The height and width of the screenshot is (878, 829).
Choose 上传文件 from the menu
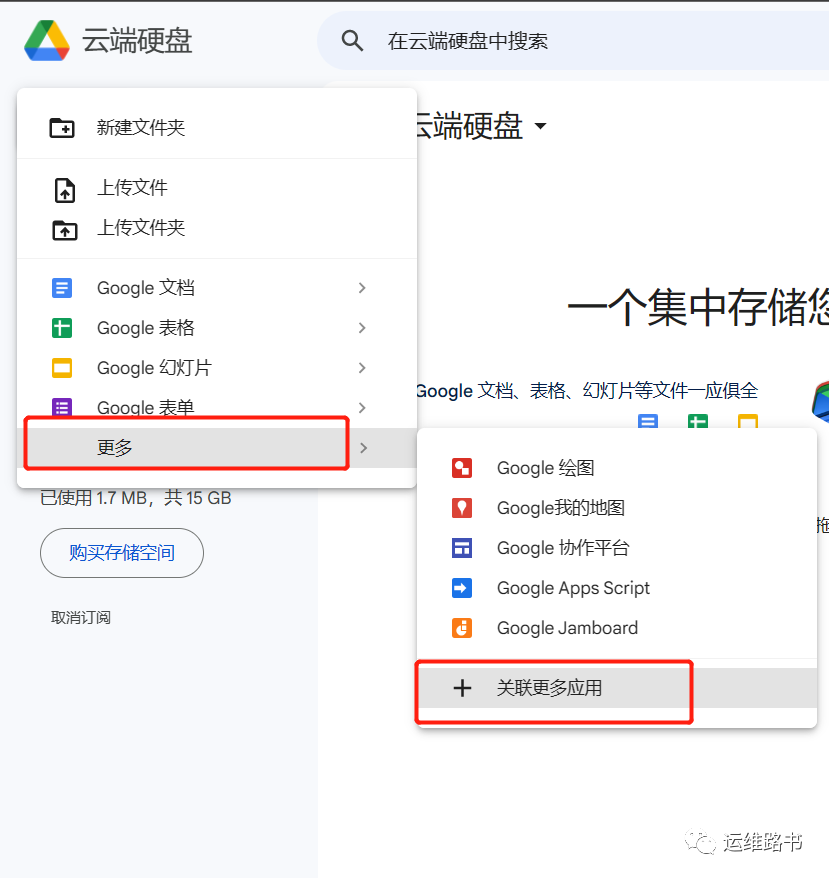coord(217,188)
